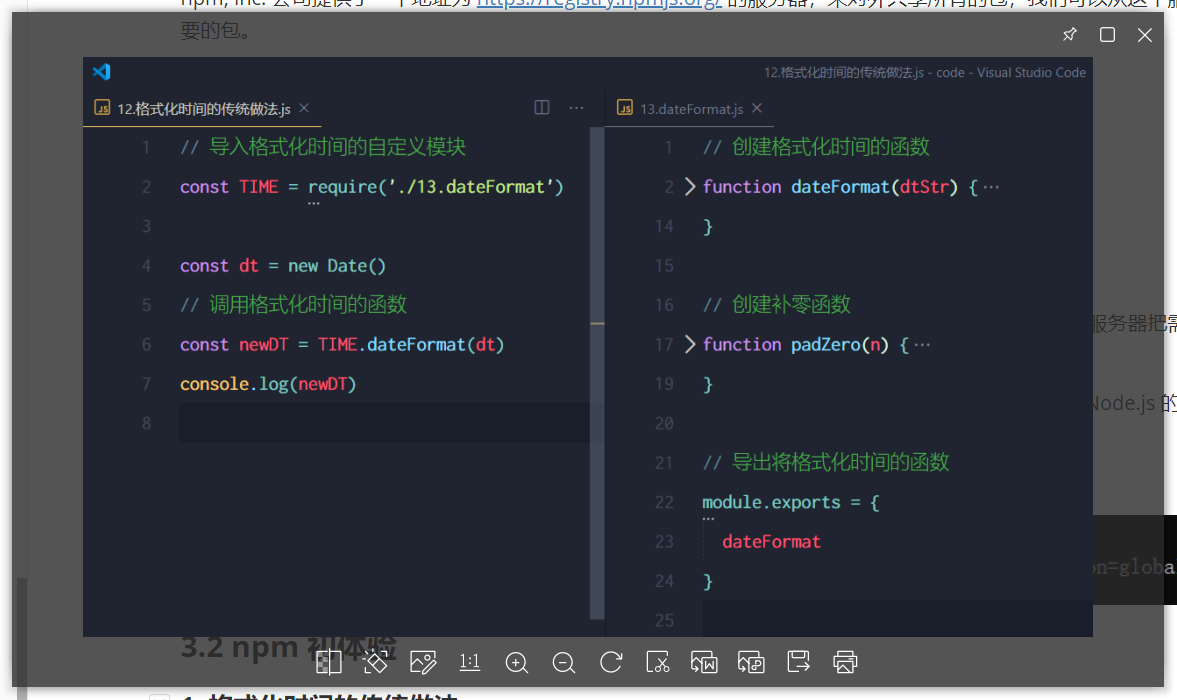Click the convert image to PDF icon
1177x700 pixels.
[751, 662]
